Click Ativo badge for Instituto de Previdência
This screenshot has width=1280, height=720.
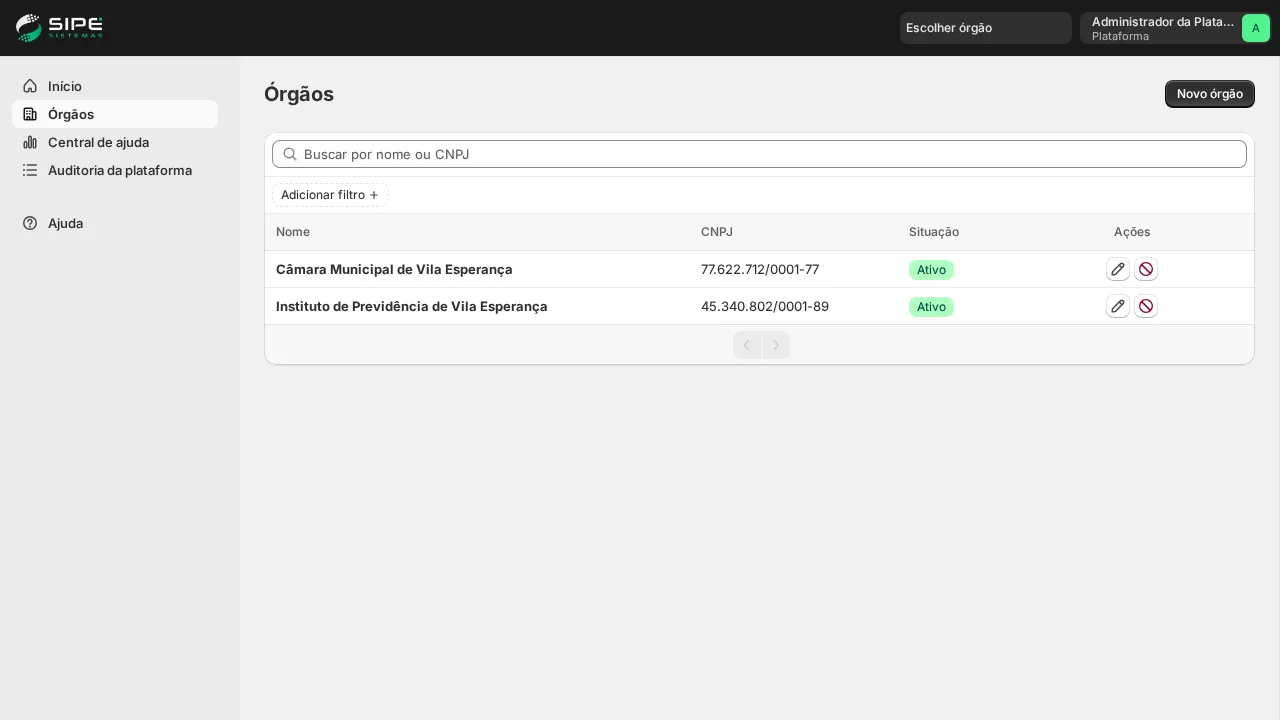[931, 307]
